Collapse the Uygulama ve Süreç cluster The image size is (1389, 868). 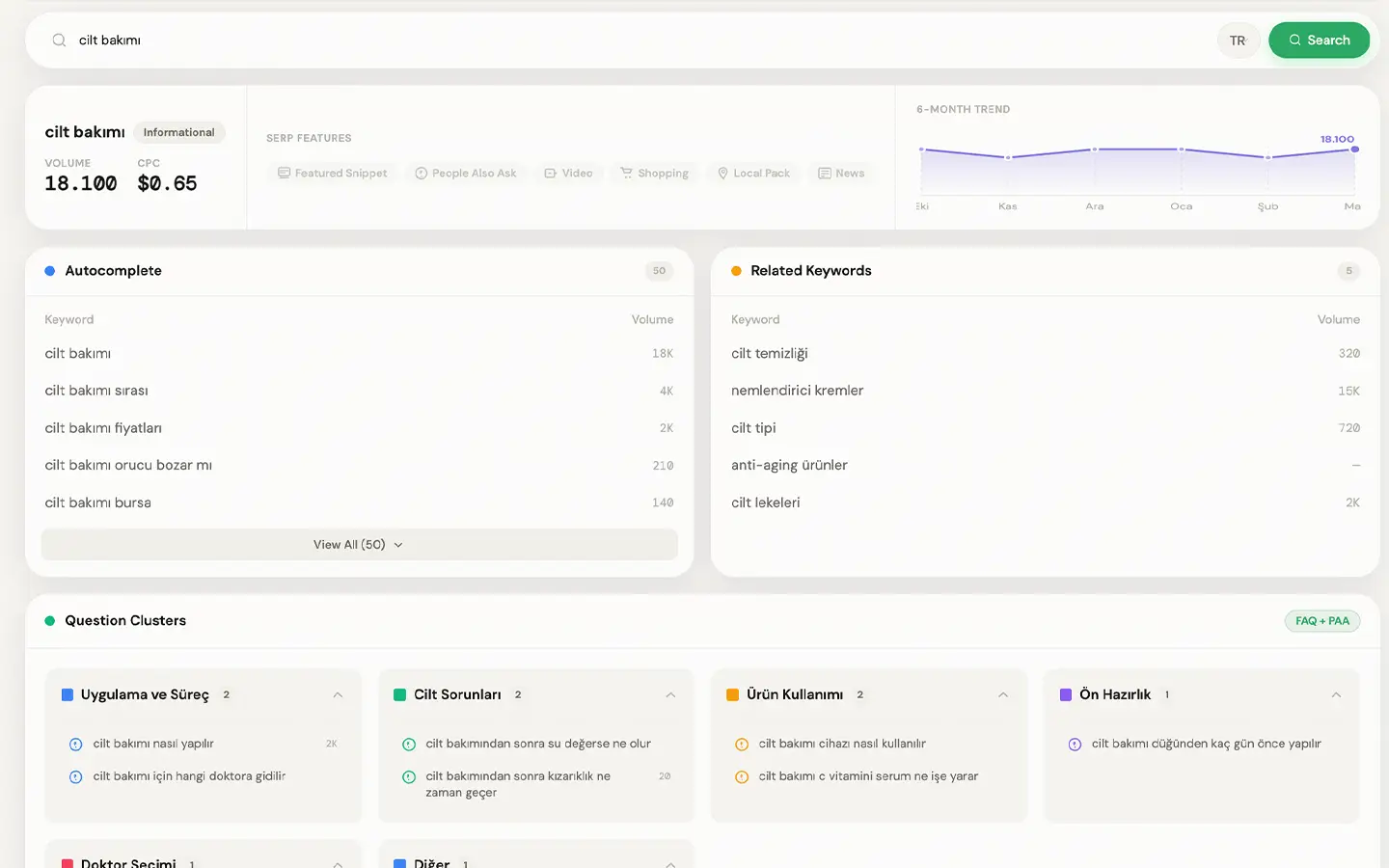pyautogui.click(x=338, y=695)
